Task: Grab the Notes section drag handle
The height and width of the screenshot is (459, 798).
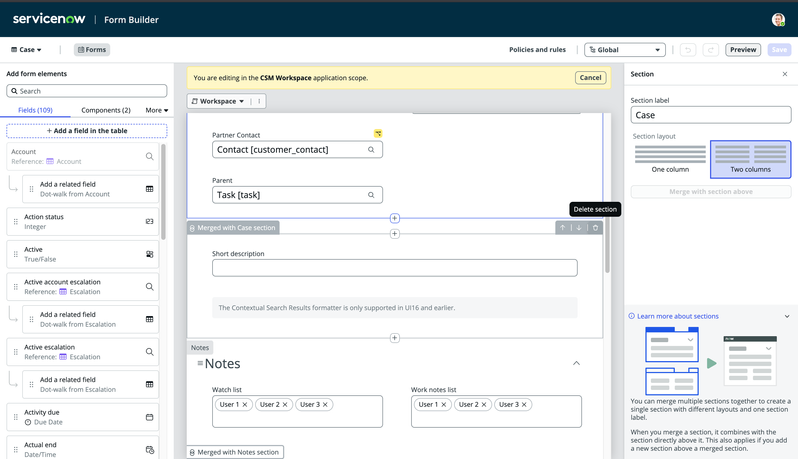Action: (200, 363)
